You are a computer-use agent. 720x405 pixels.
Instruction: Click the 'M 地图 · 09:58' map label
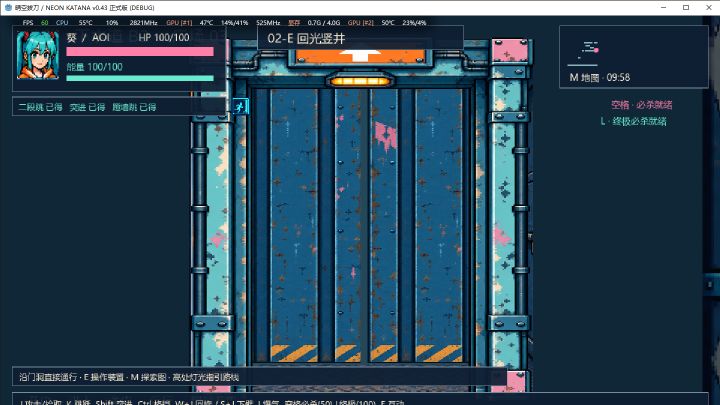(x=600, y=78)
